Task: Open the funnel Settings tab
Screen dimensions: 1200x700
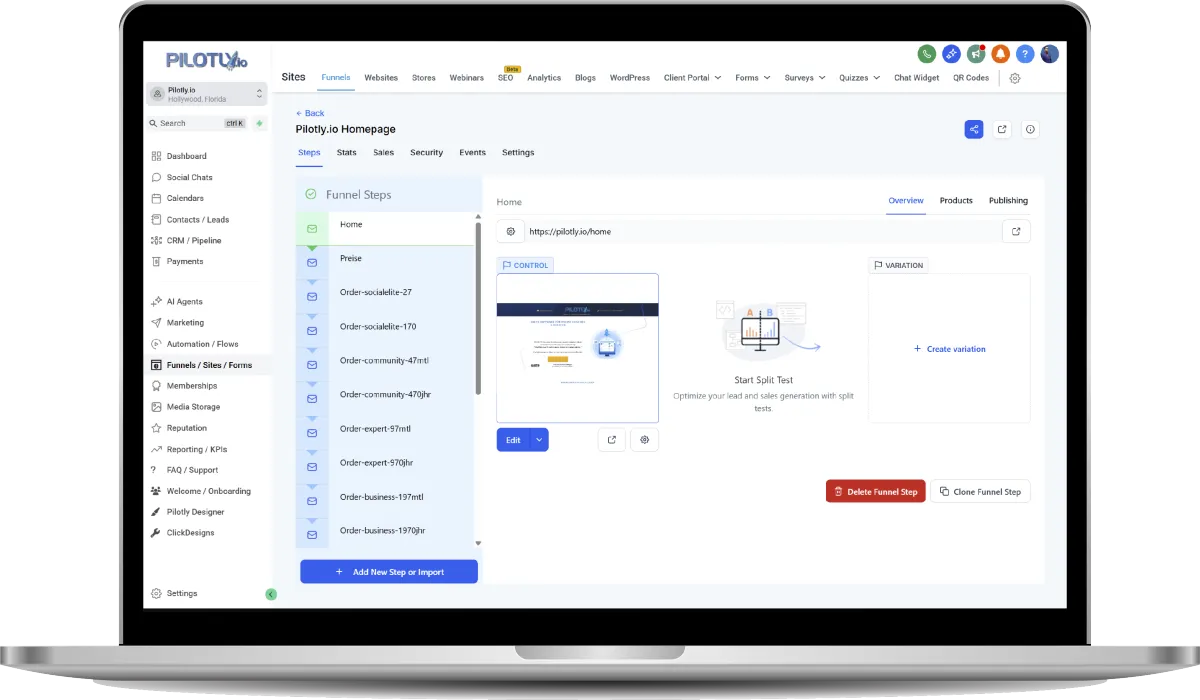Action: pos(518,153)
